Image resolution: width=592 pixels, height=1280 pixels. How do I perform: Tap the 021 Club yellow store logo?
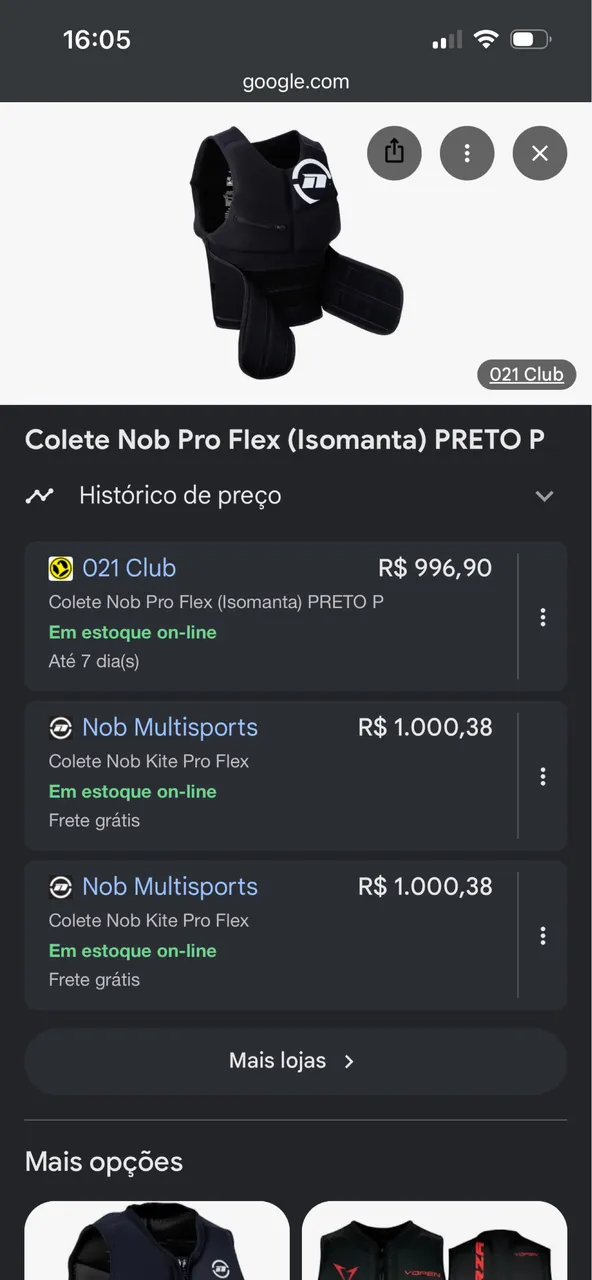pos(61,569)
